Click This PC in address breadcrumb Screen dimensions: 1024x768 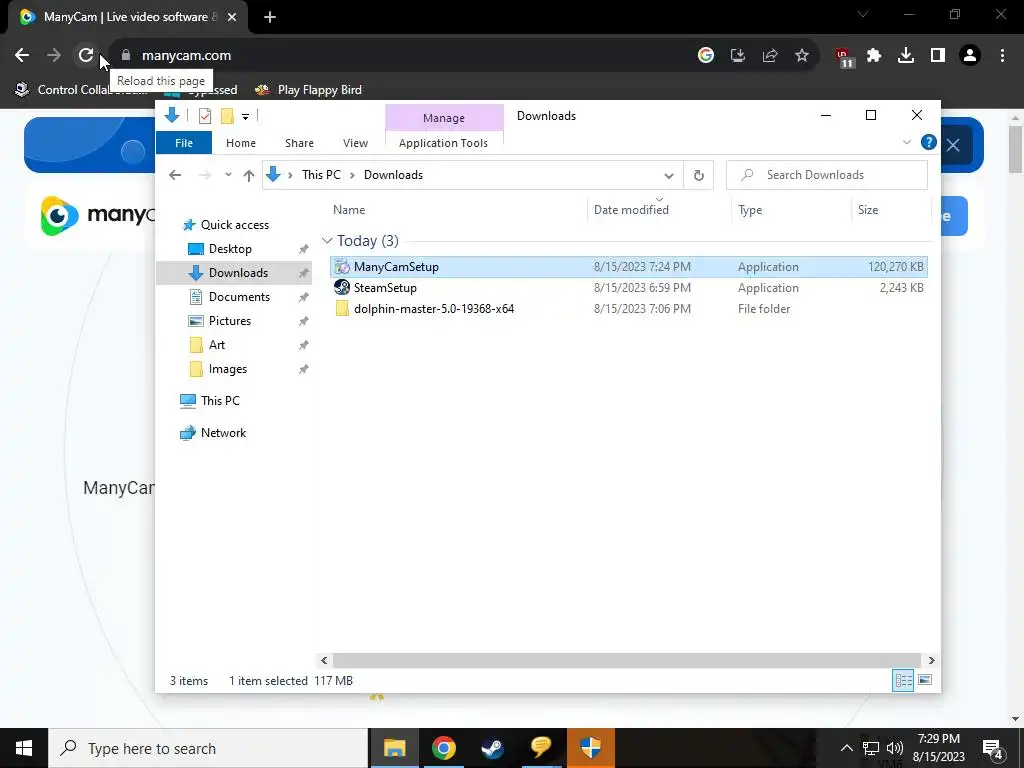321,175
